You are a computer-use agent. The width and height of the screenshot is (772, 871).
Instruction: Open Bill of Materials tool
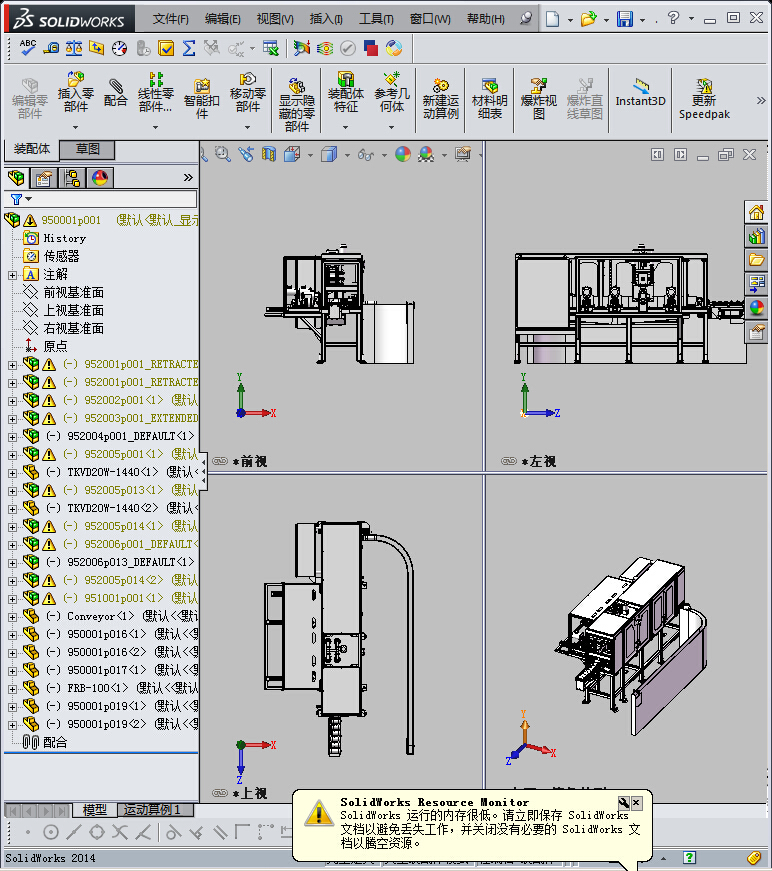(489, 99)
